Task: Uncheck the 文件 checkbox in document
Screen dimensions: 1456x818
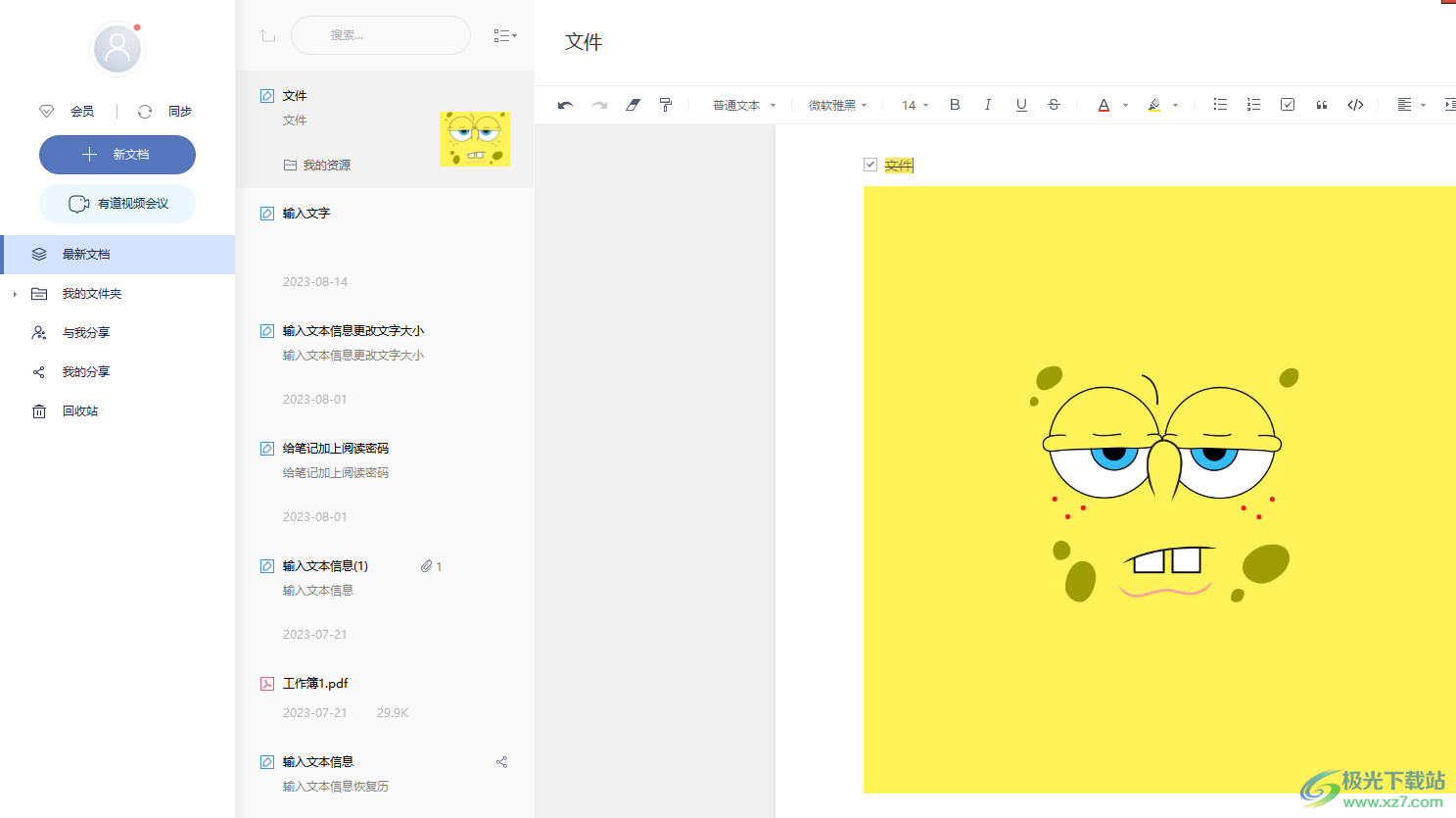Action: click(870, 165)
